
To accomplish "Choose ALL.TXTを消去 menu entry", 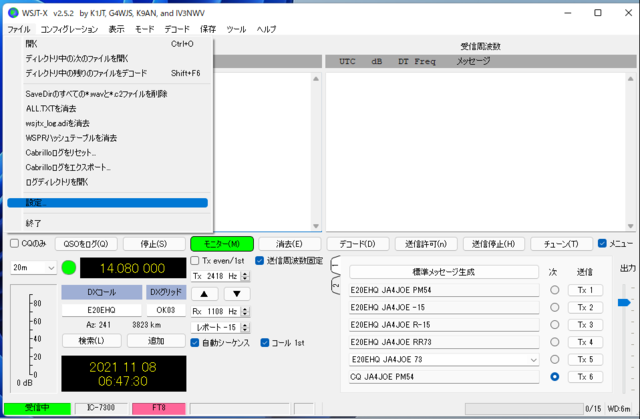I will click(x=107, y=109).
